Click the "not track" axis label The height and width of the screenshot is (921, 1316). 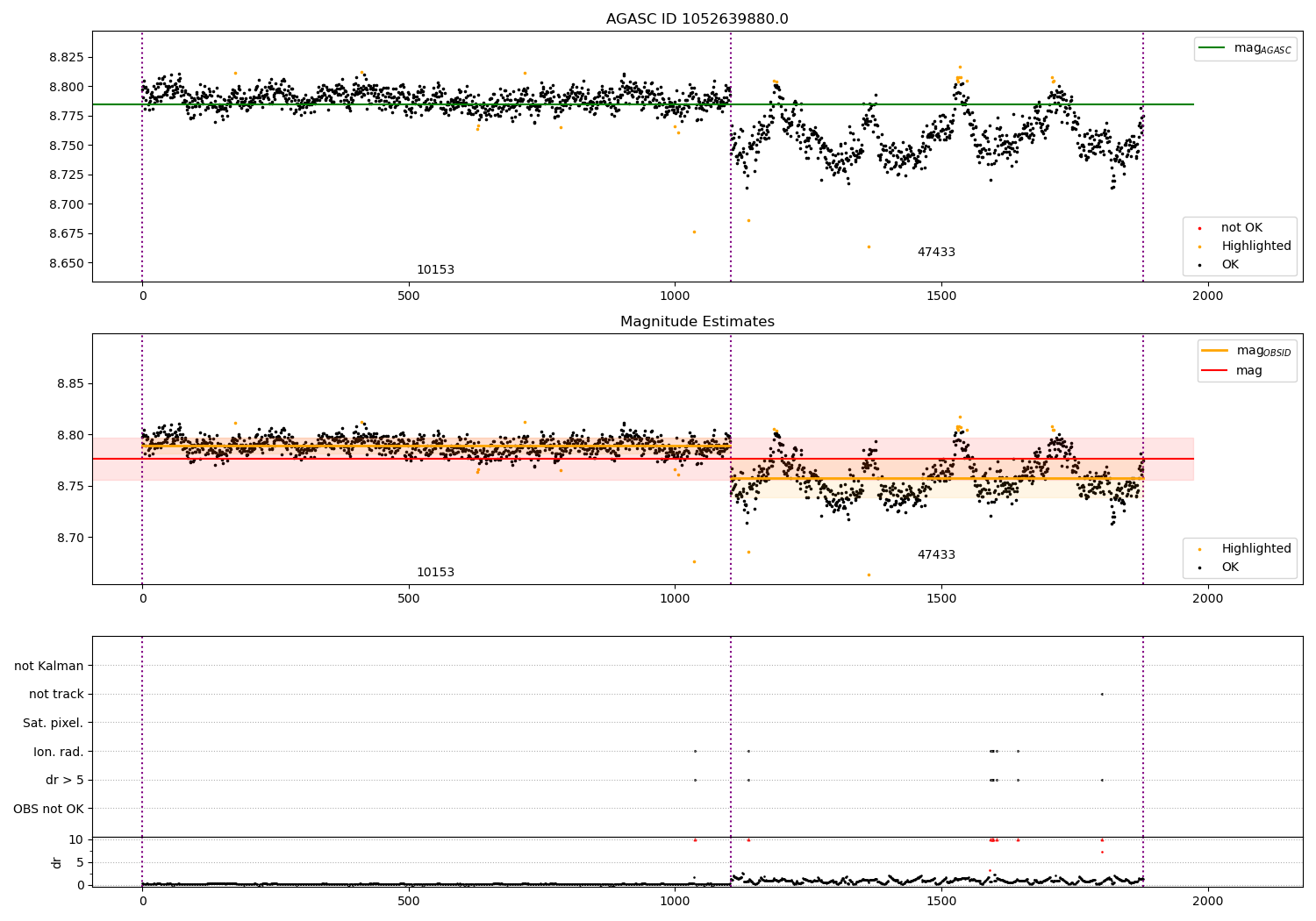56,694
